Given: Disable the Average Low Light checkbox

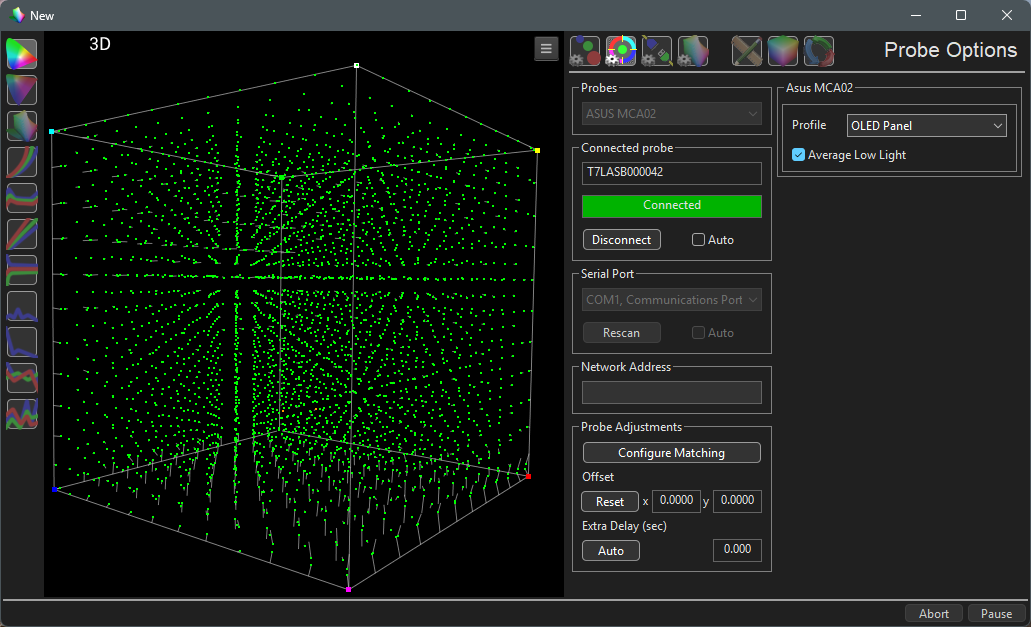Looking at the screenshot, I should point(798,155).
